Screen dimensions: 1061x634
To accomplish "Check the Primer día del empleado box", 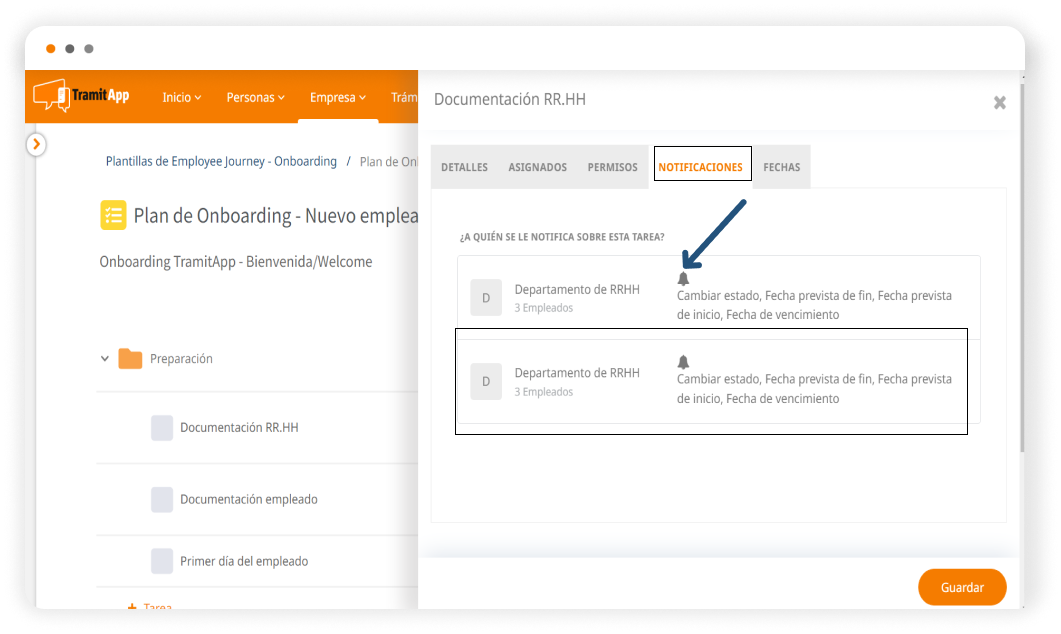I will tap(162, 561).
